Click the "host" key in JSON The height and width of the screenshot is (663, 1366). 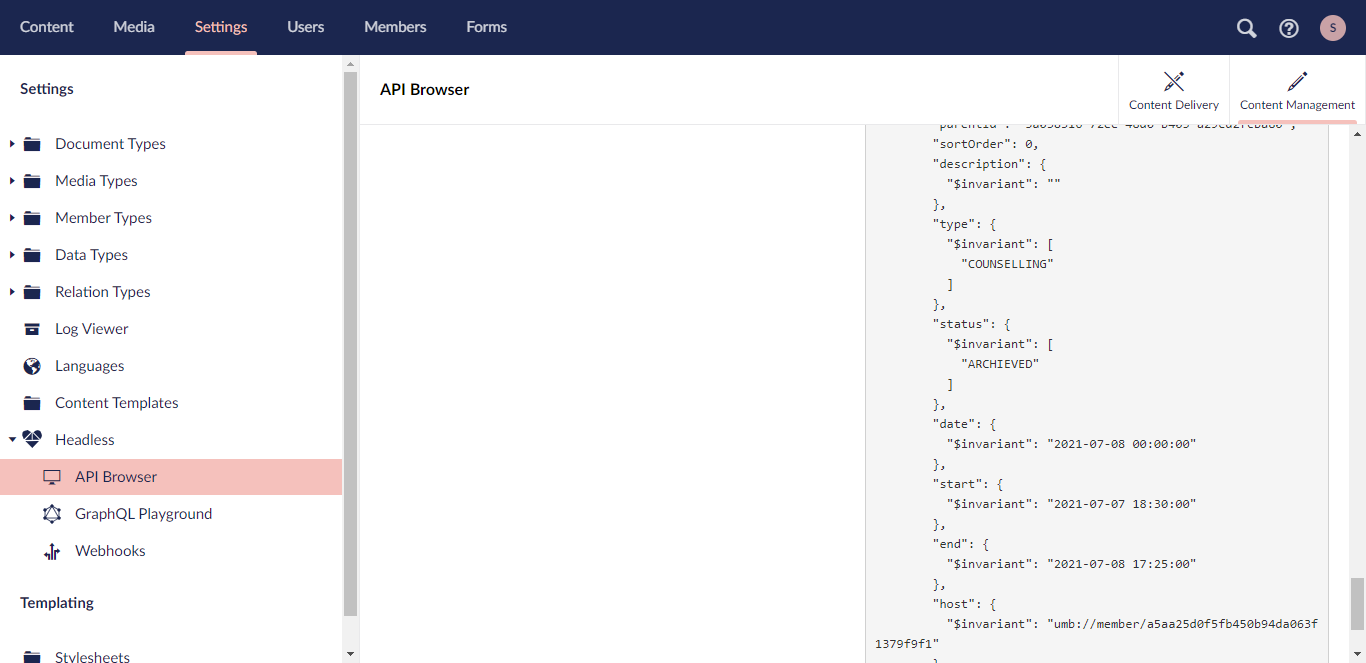pos(953,604)
